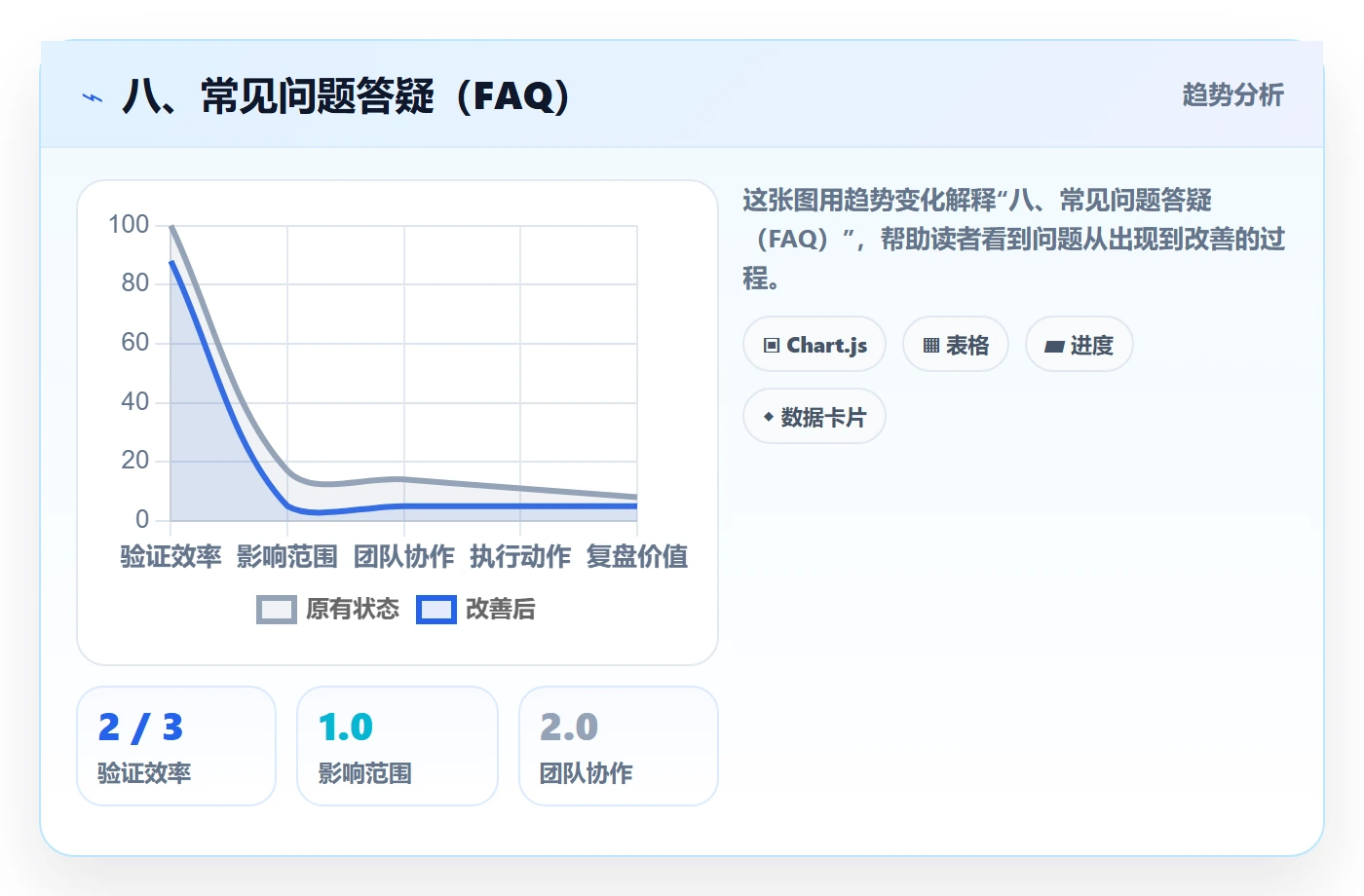
Task: Click the Chart.js tag icon
Action: [772, 346]
